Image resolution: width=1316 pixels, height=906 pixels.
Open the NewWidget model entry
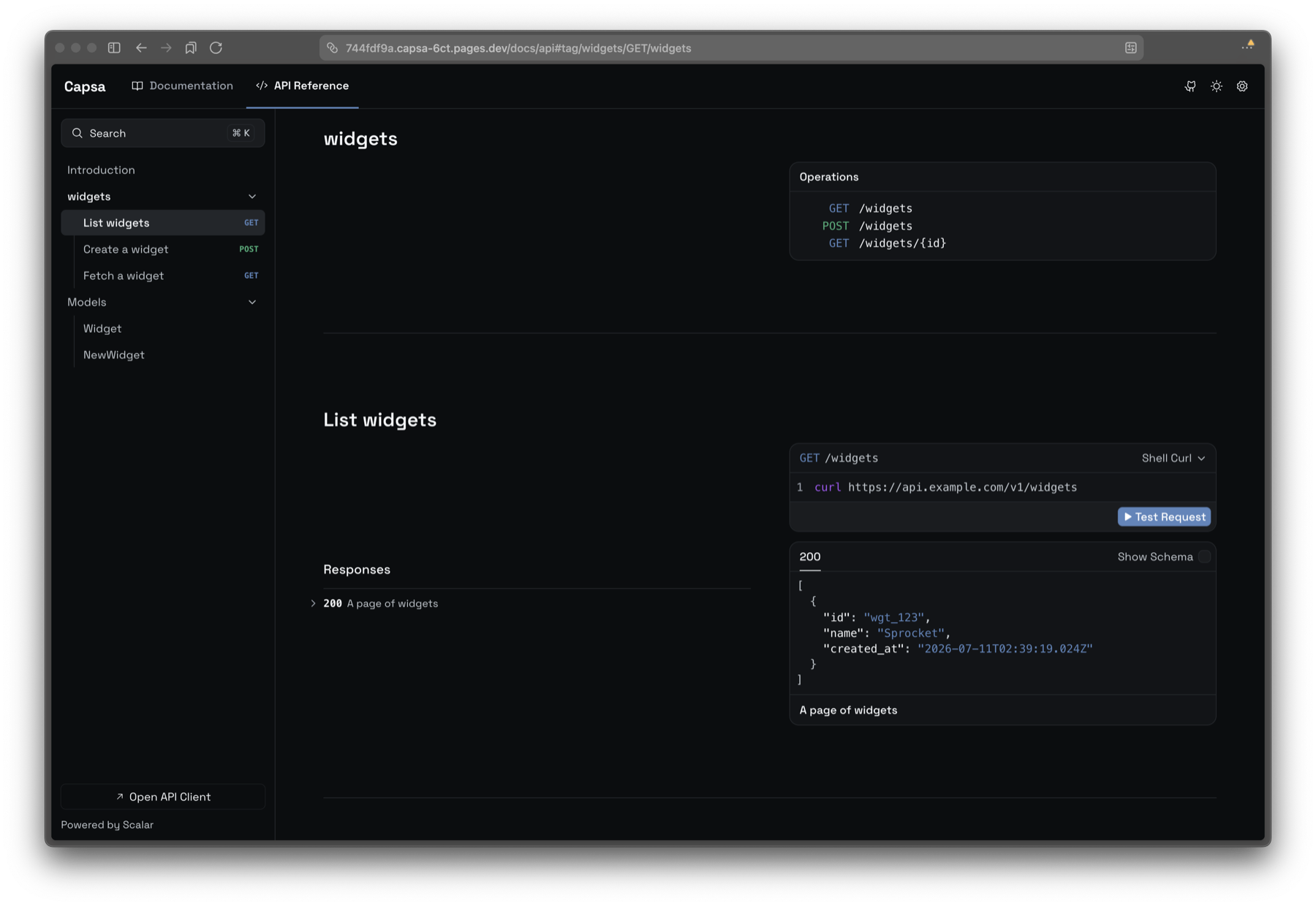tap(114, 355)
